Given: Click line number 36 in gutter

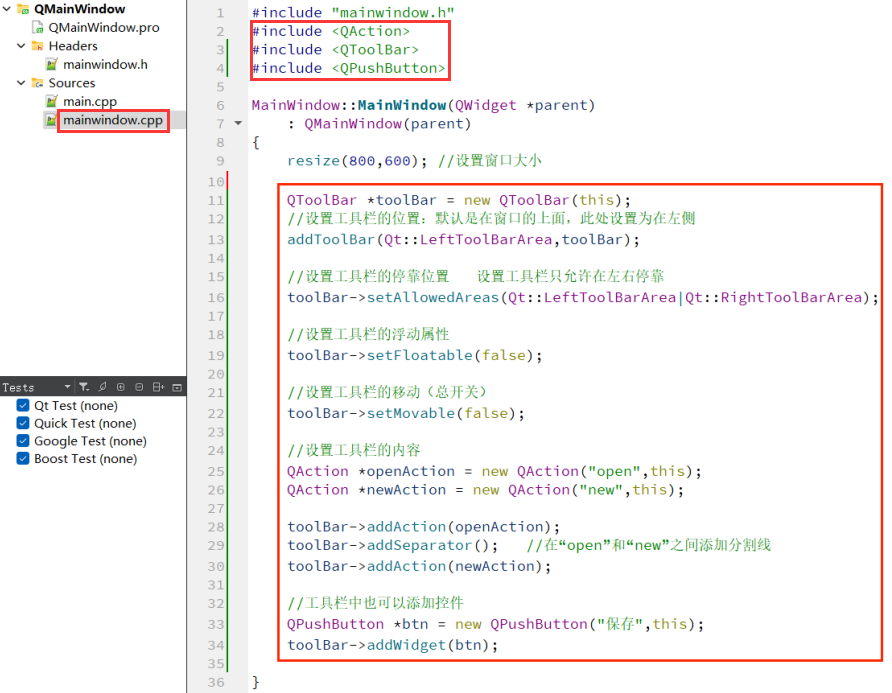Looking at the screenshot, I should click(216, 682).
